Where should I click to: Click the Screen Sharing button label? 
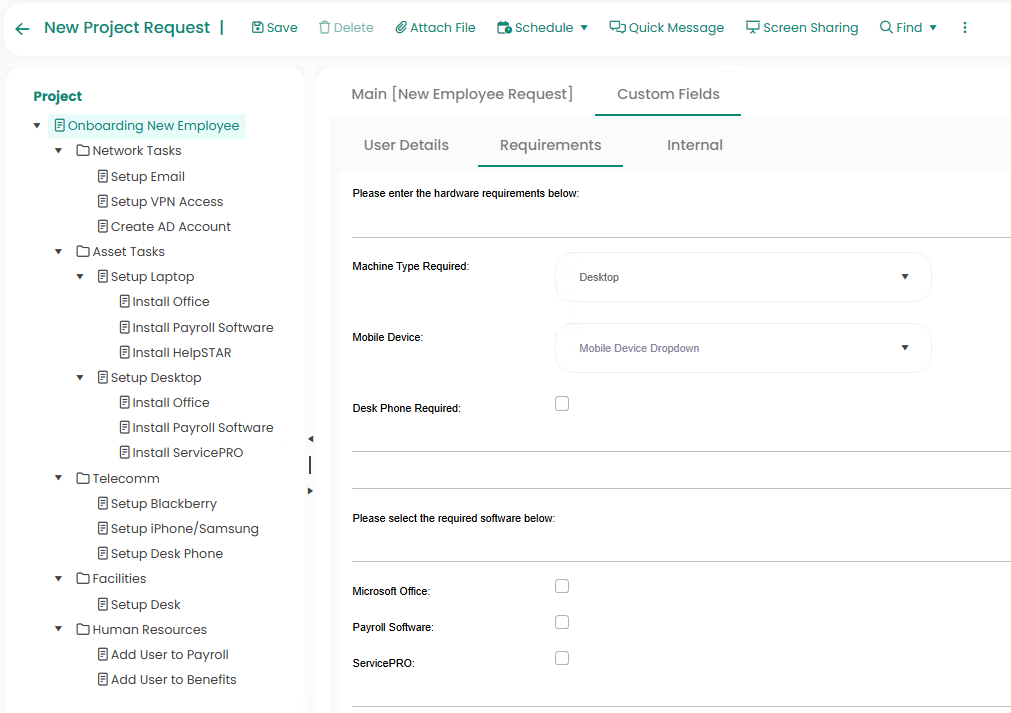810,28
